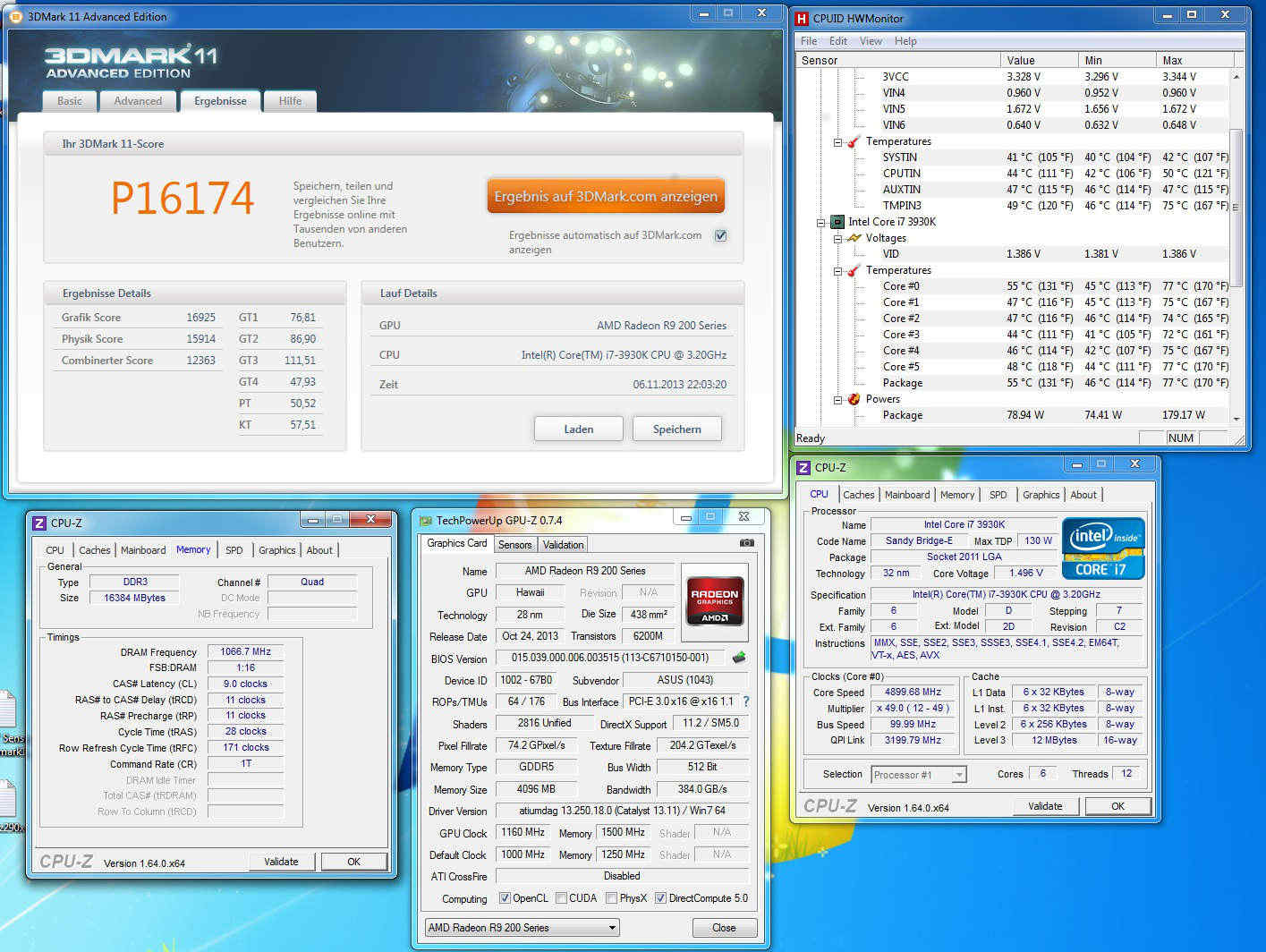Open the Graphics tab in CPU-Z CPU window

click(x=1041, y=495)
